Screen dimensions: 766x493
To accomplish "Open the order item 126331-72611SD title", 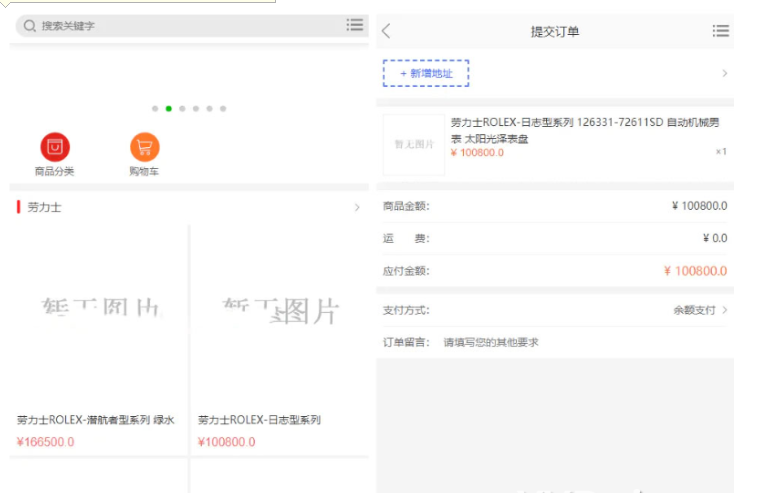I will click(x=585, y=130).
